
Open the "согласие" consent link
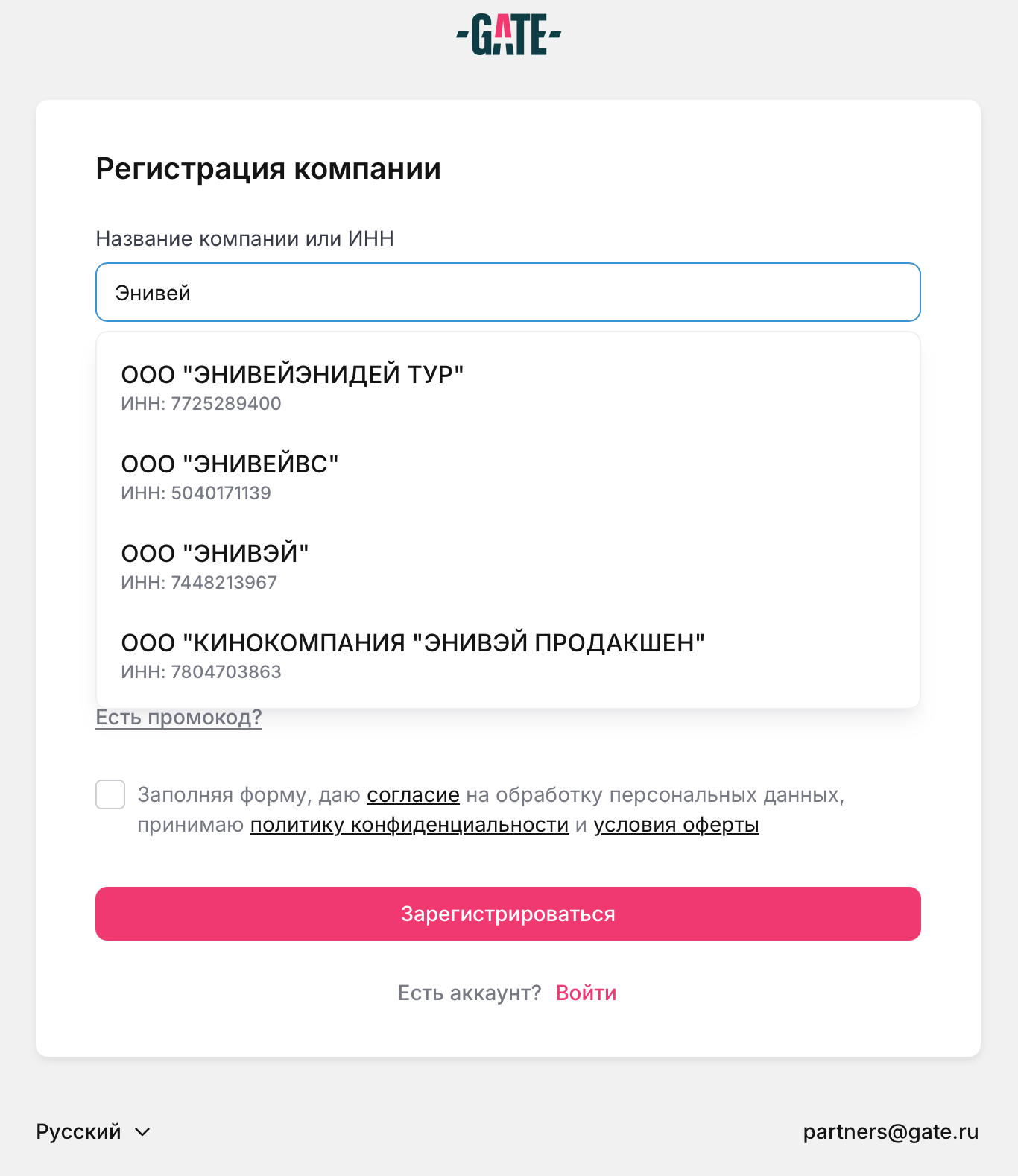coord(413,795)
